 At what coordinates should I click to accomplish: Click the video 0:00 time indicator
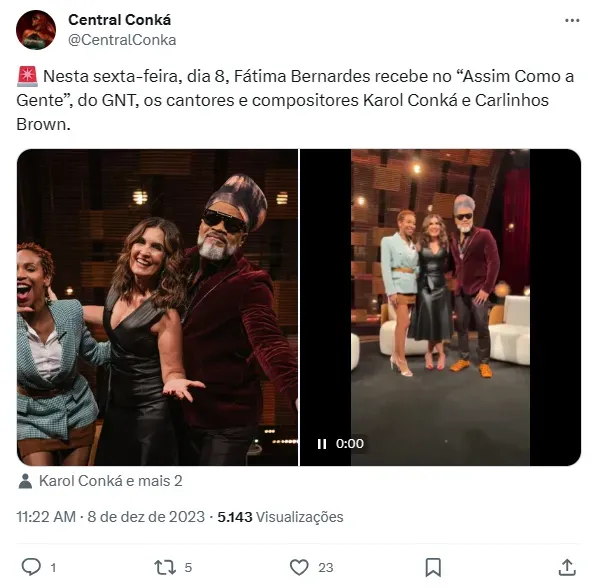[x=350, y=444]
